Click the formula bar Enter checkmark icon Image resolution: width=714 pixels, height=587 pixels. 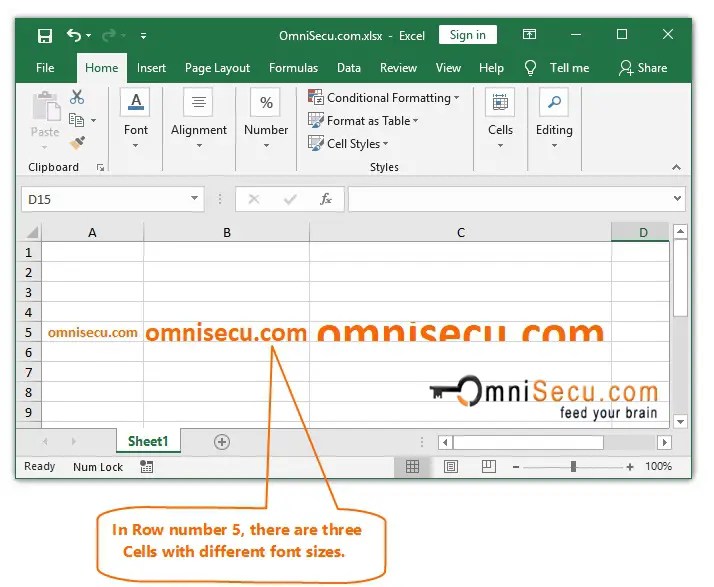point(290,199)
